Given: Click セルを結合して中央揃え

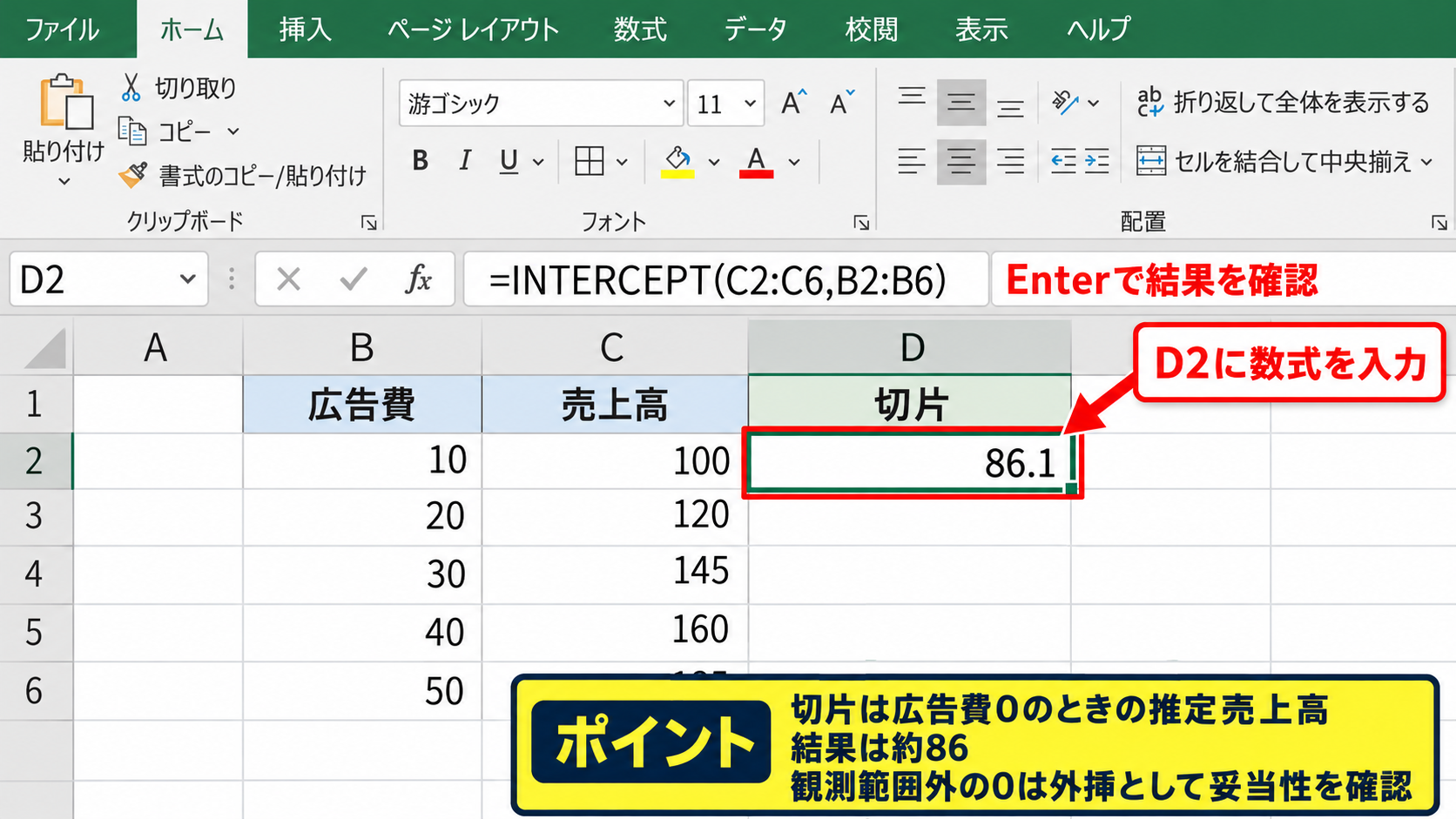Looking at the screenshot, I should click(1292, 162).
